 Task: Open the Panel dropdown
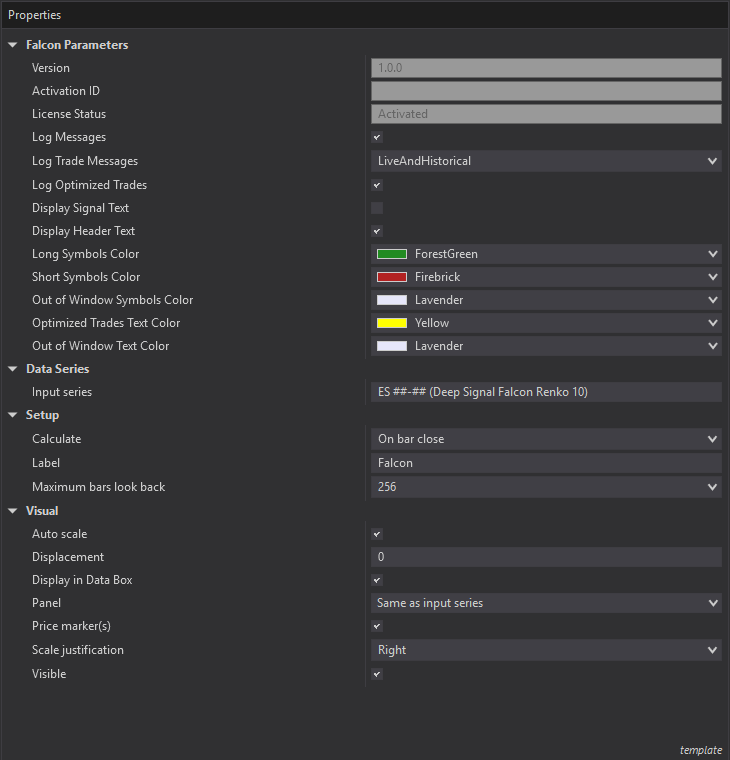coord(545,603)
